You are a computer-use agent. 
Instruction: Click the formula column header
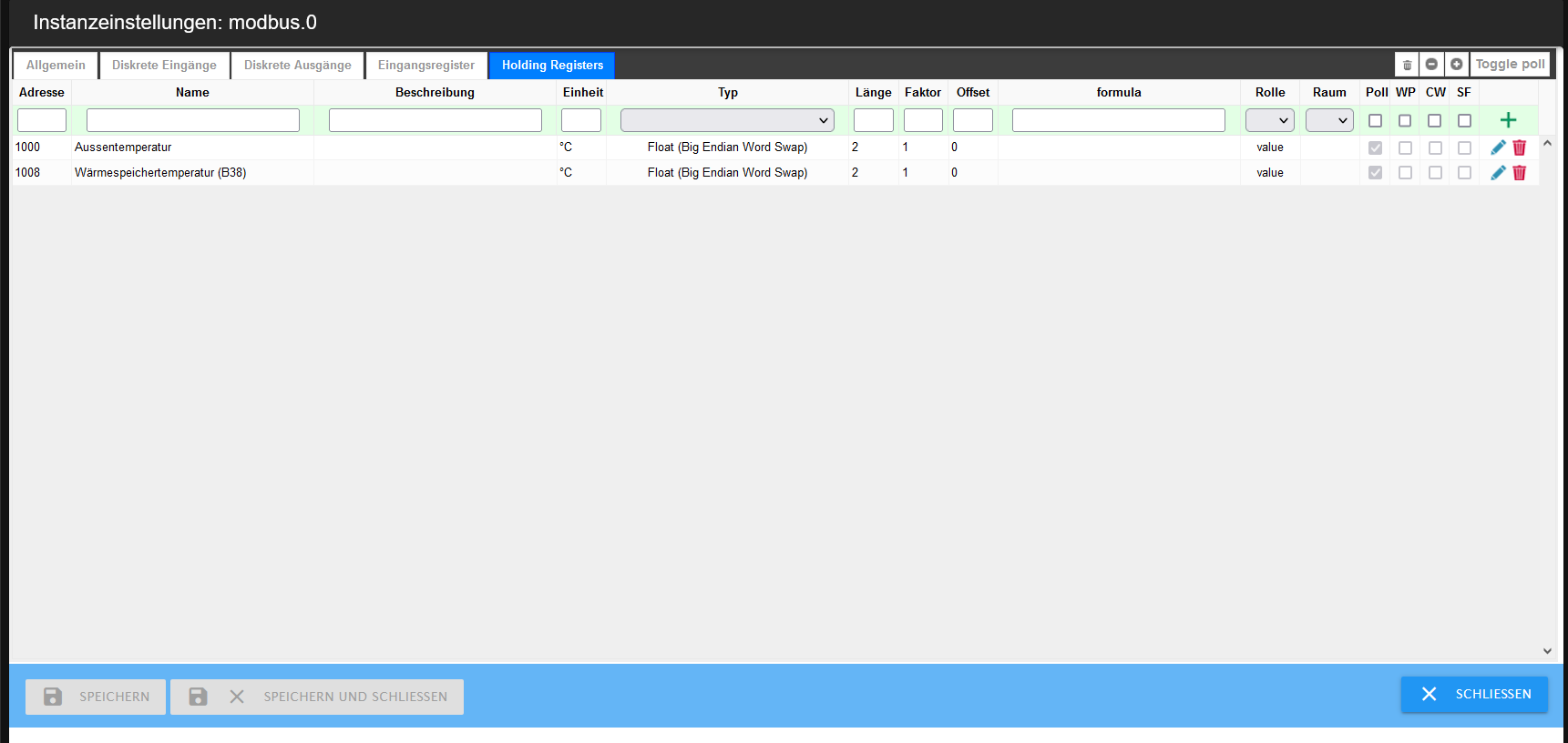click(1119, 92)
